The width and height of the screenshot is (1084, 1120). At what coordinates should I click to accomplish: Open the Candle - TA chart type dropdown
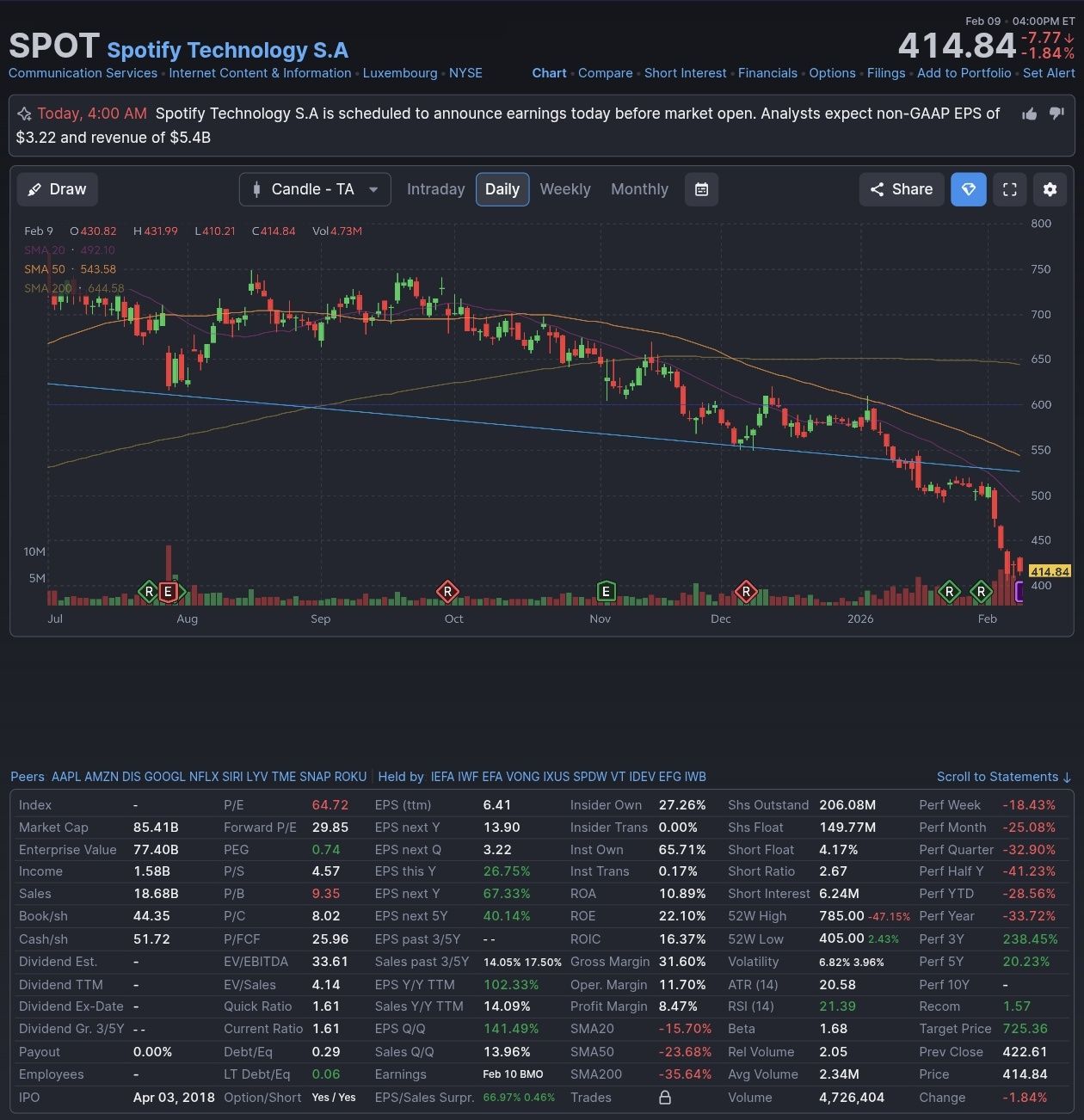click(315, 189)
